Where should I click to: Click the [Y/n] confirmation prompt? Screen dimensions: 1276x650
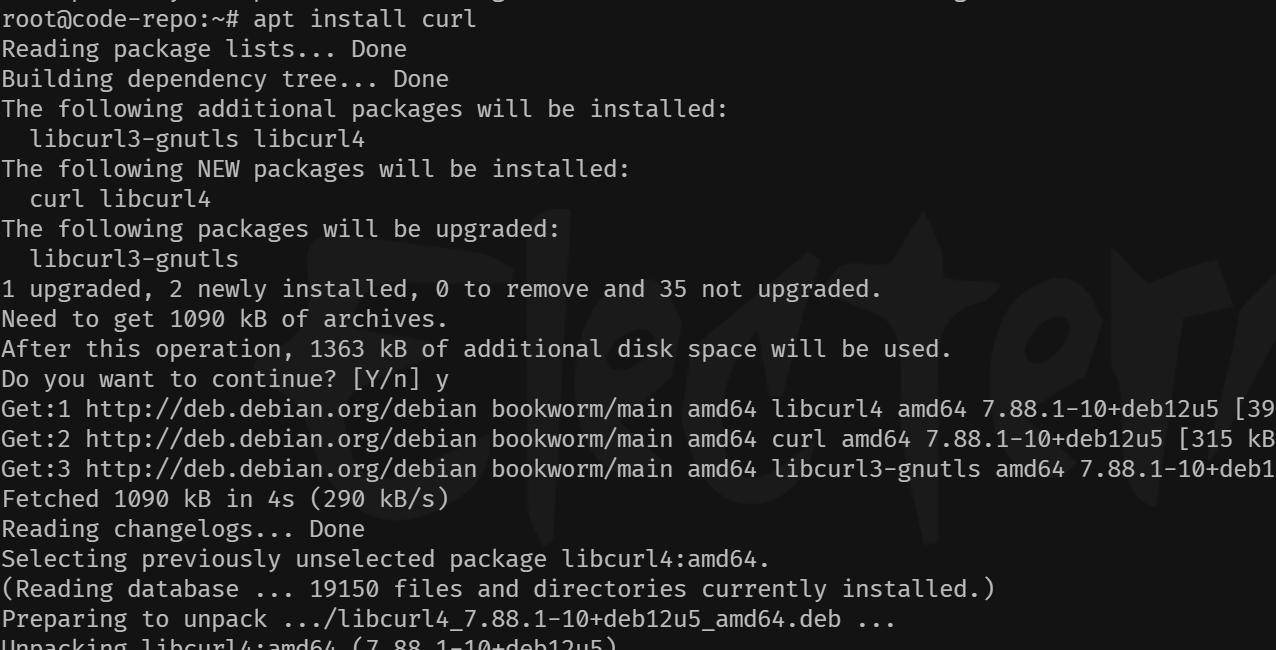pyautogui.click(x=386, y=379)
